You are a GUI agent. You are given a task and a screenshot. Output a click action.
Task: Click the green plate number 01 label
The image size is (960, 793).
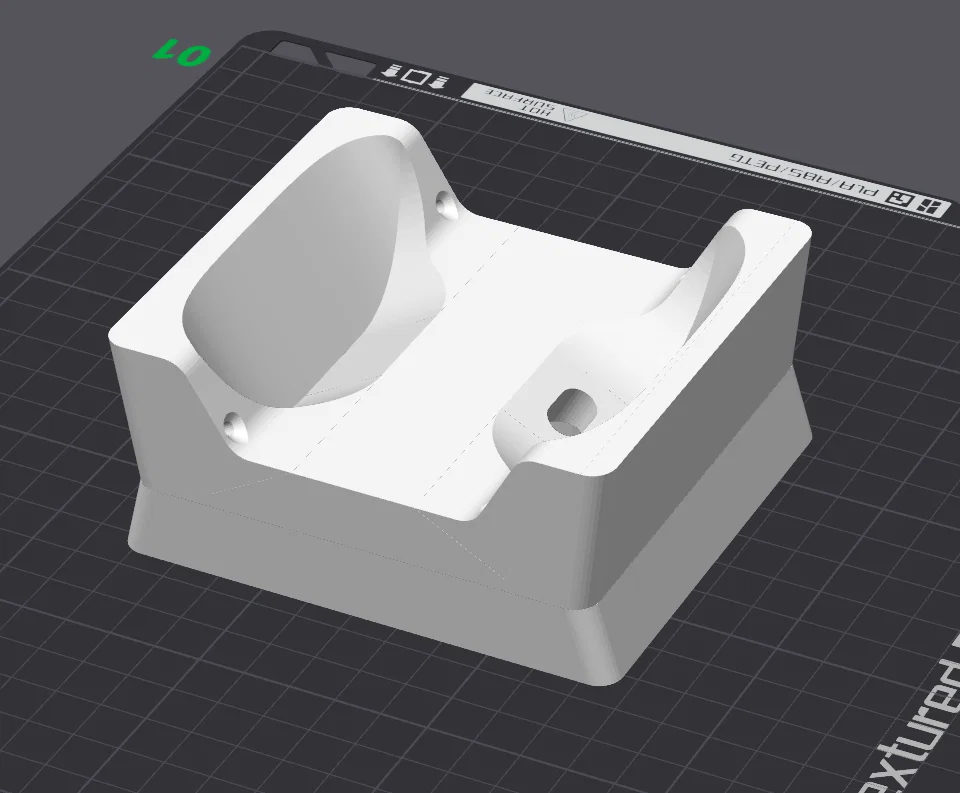(x=183, y=53)
